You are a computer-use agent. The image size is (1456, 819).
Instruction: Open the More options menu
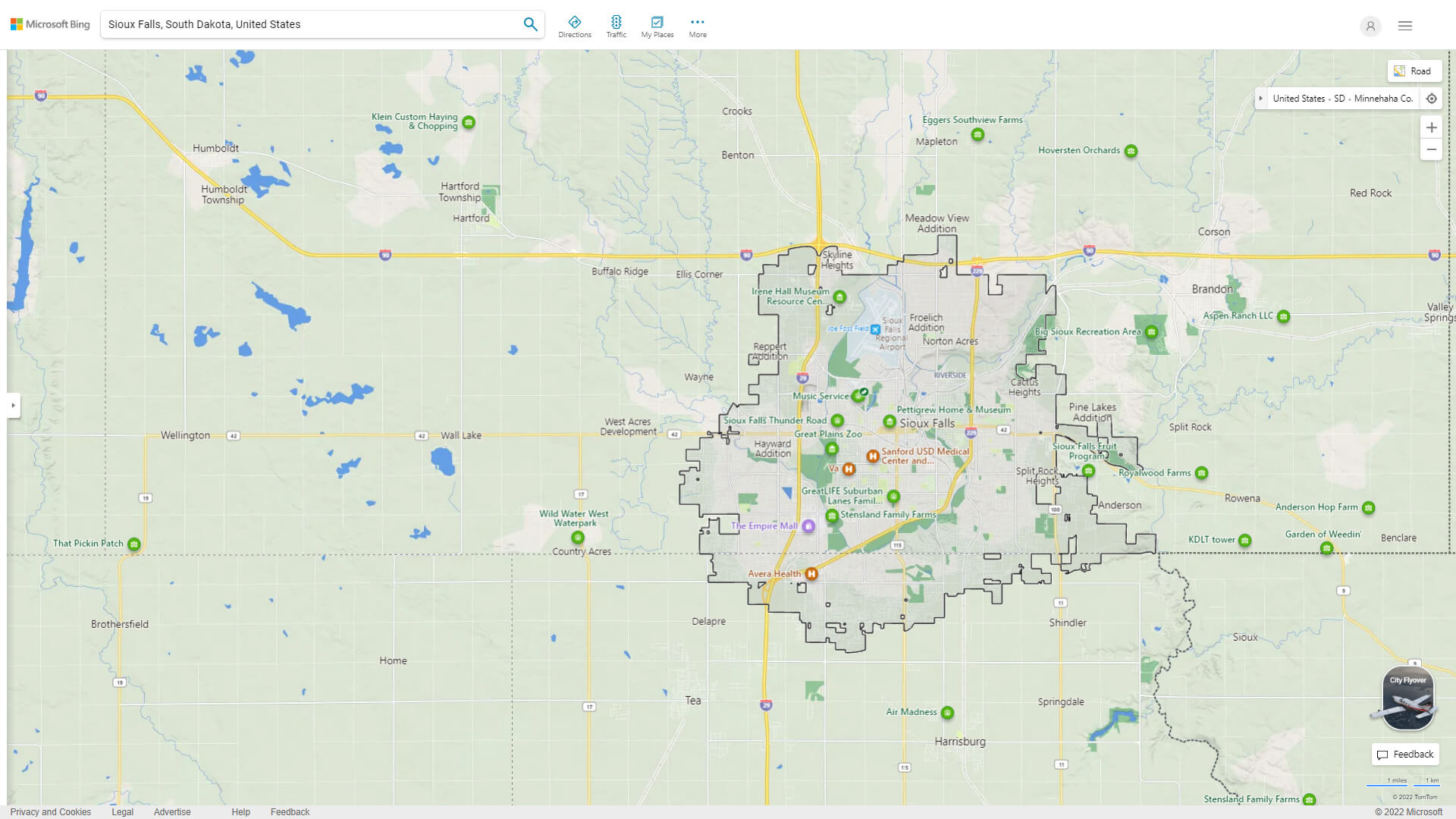pyautogui.click(x=697, y=22)
